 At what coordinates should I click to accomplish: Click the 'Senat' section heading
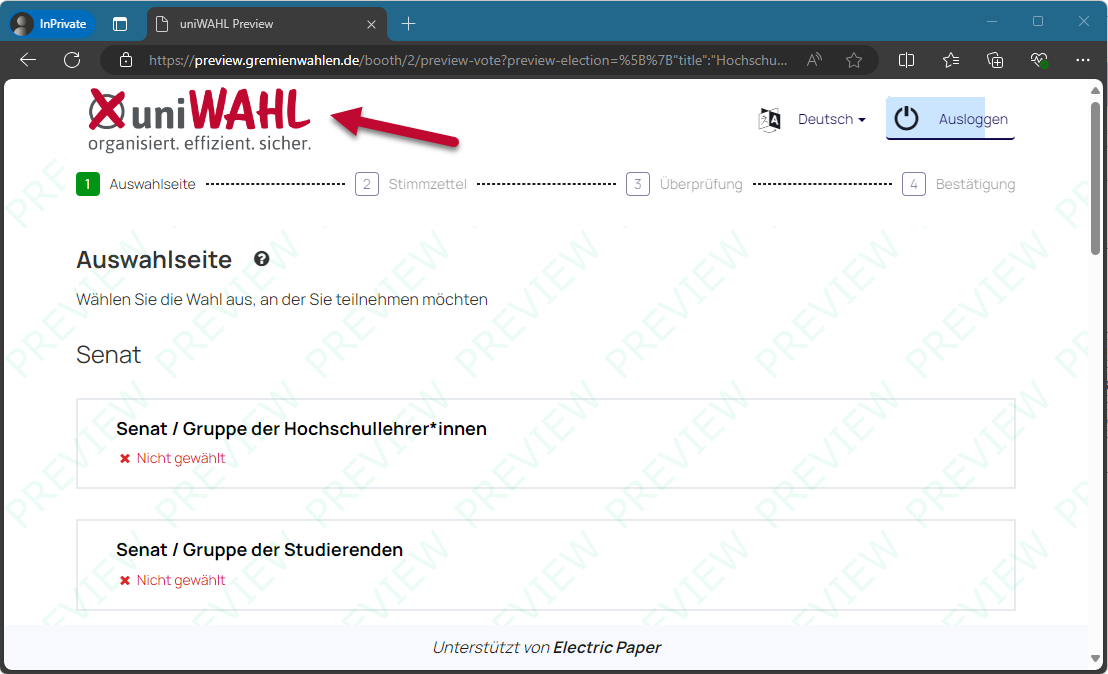pyautogui.click(x=109, y=355)
